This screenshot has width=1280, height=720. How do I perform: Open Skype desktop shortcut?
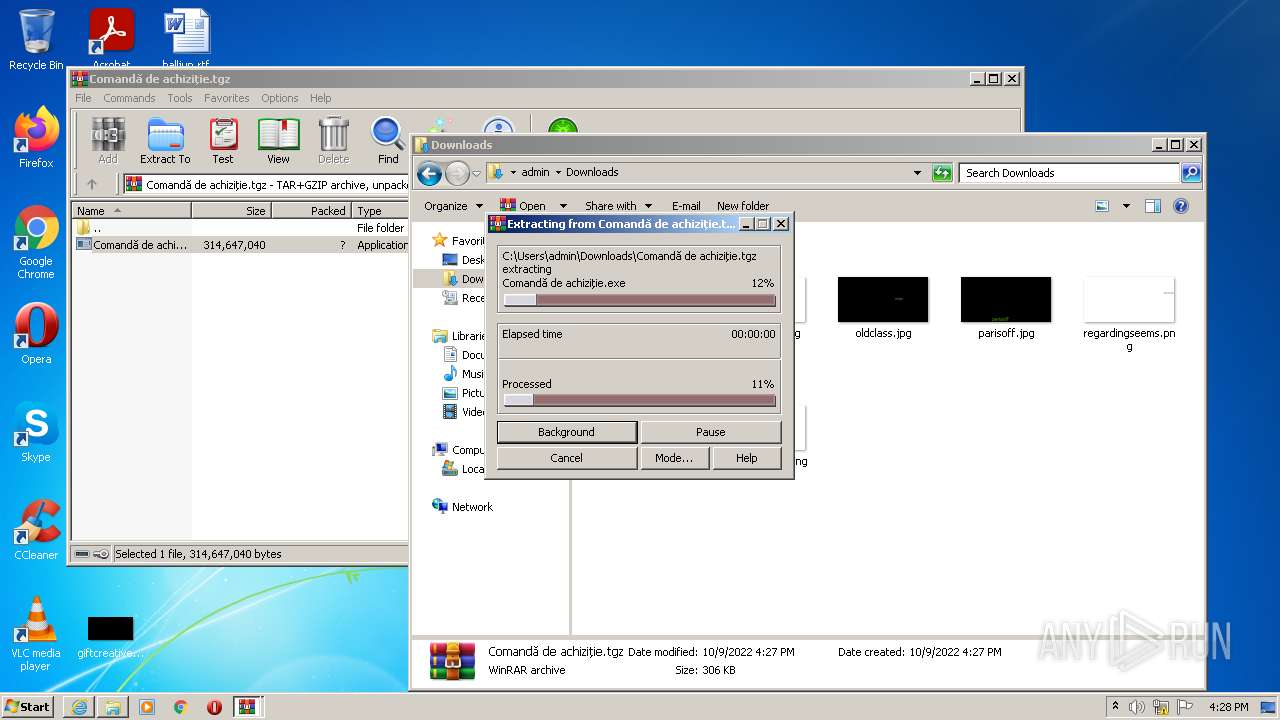tap(36, 432)
